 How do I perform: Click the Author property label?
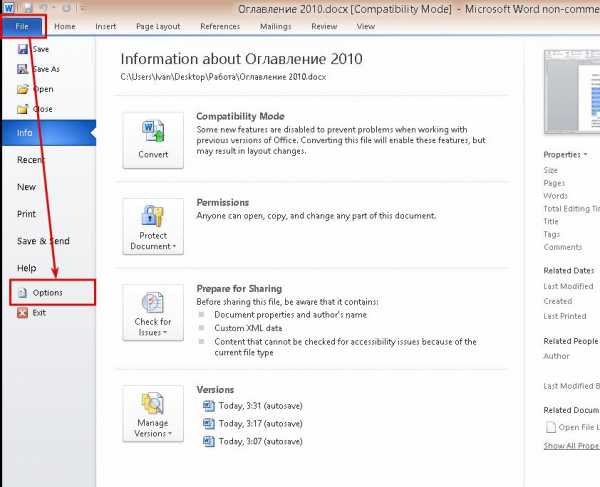pos(556,356)
